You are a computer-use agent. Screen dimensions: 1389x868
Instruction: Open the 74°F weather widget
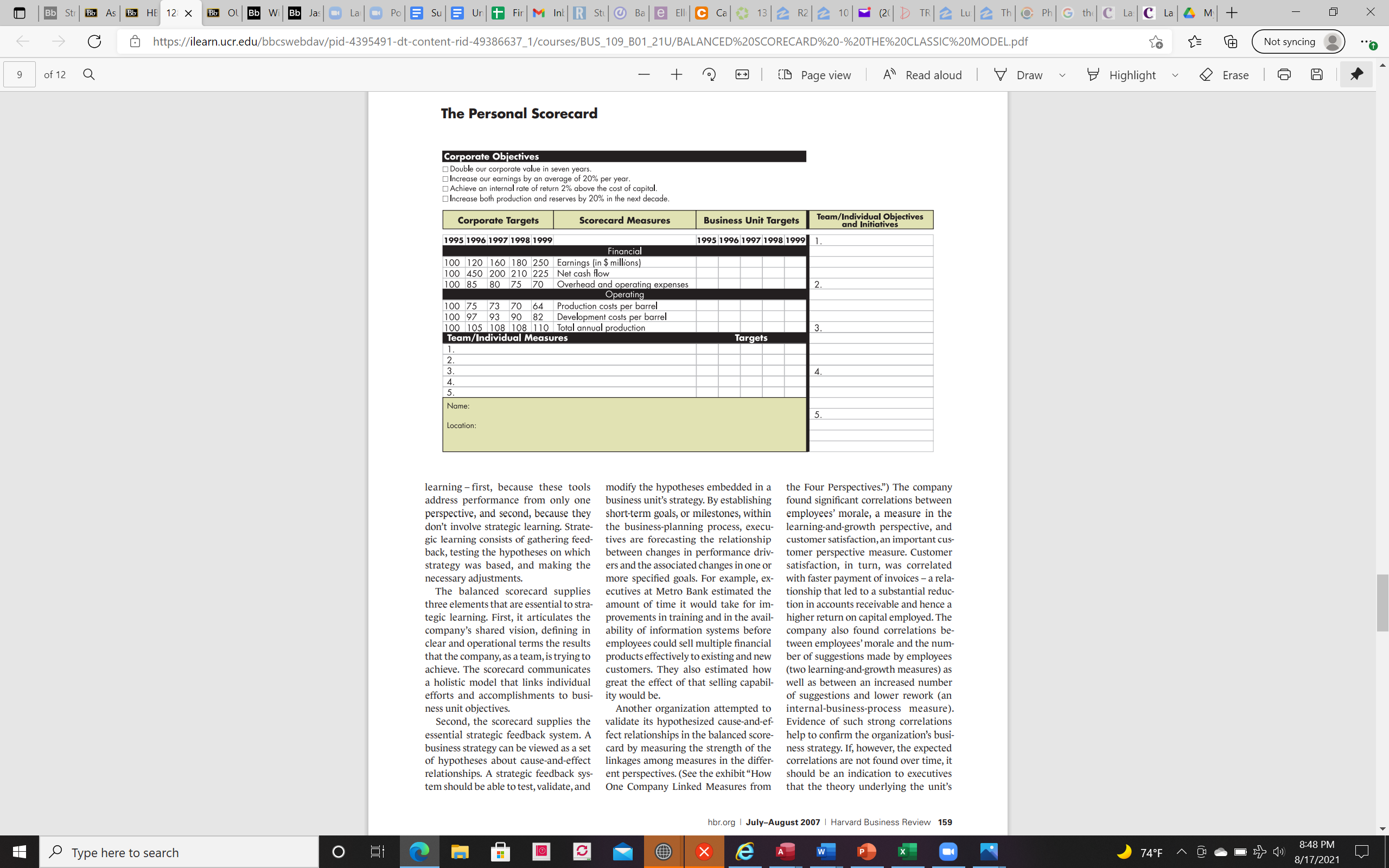[1140, 852]
